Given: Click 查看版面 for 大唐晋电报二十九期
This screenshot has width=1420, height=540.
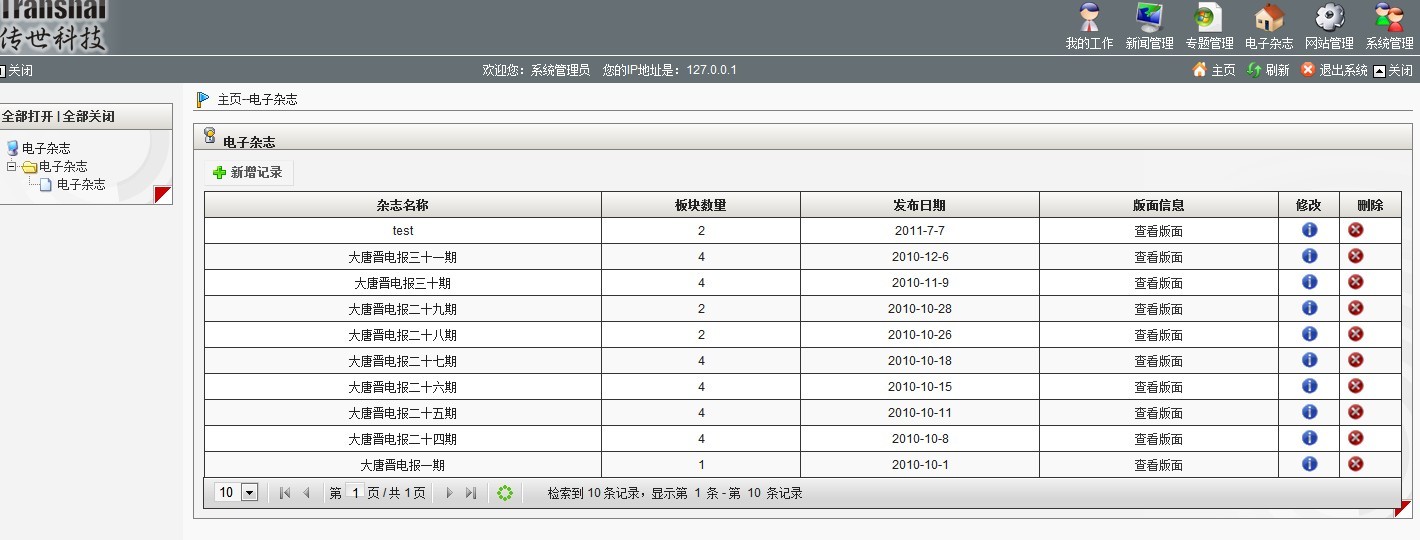Looking at the screenshot, I should click(x=1159, y=309).
